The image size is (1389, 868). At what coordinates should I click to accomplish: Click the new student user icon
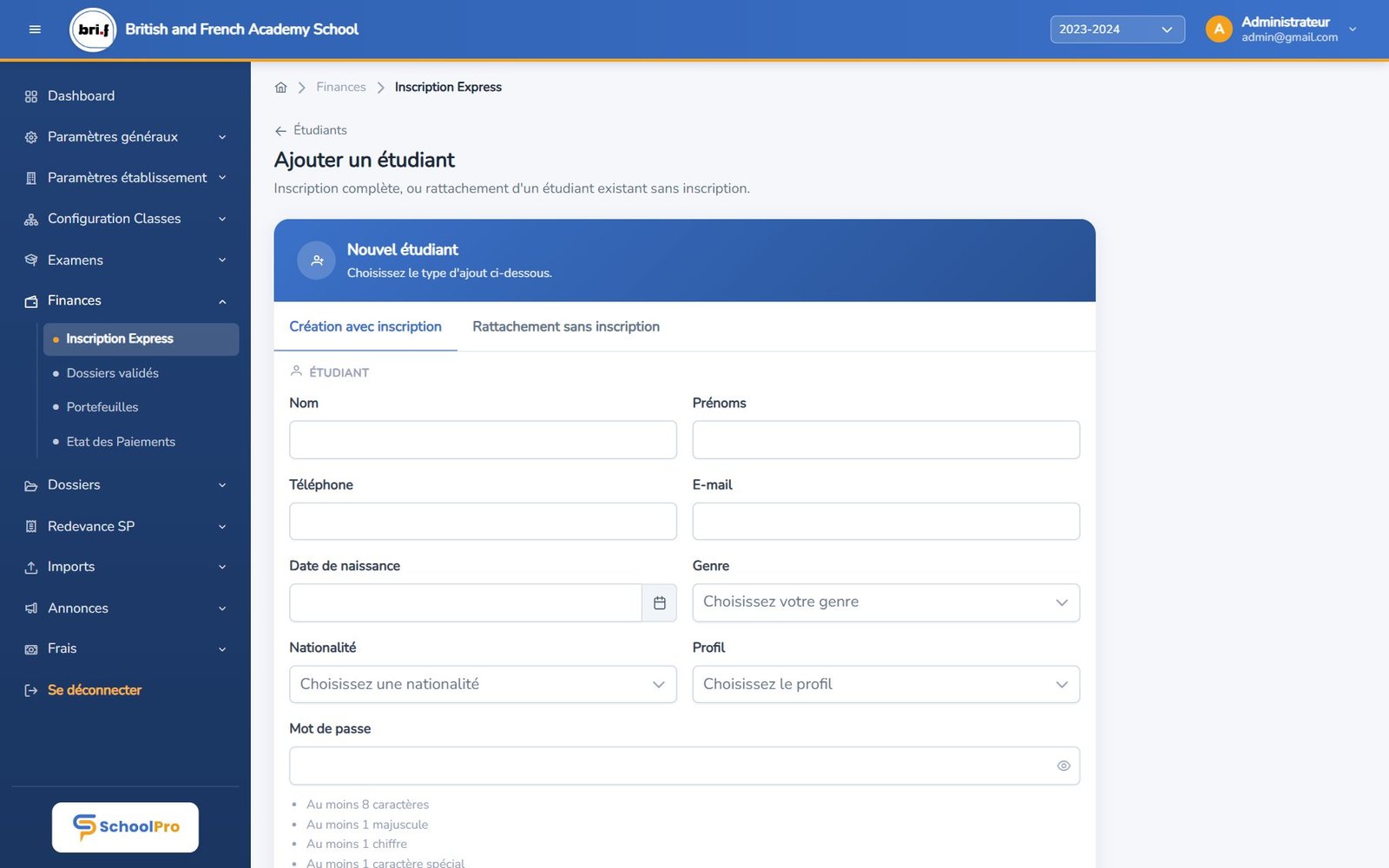[317, 260]
